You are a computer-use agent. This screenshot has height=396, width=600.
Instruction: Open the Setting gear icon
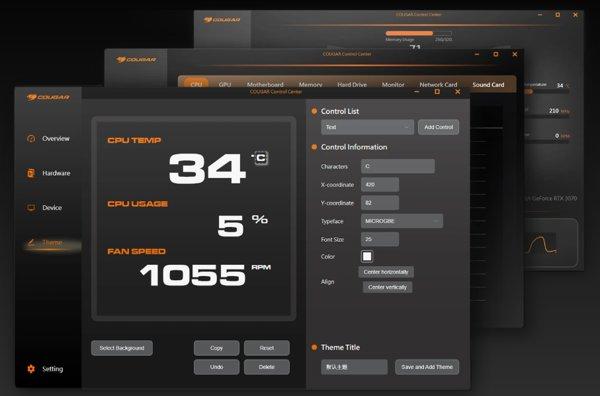coord(31,369)
